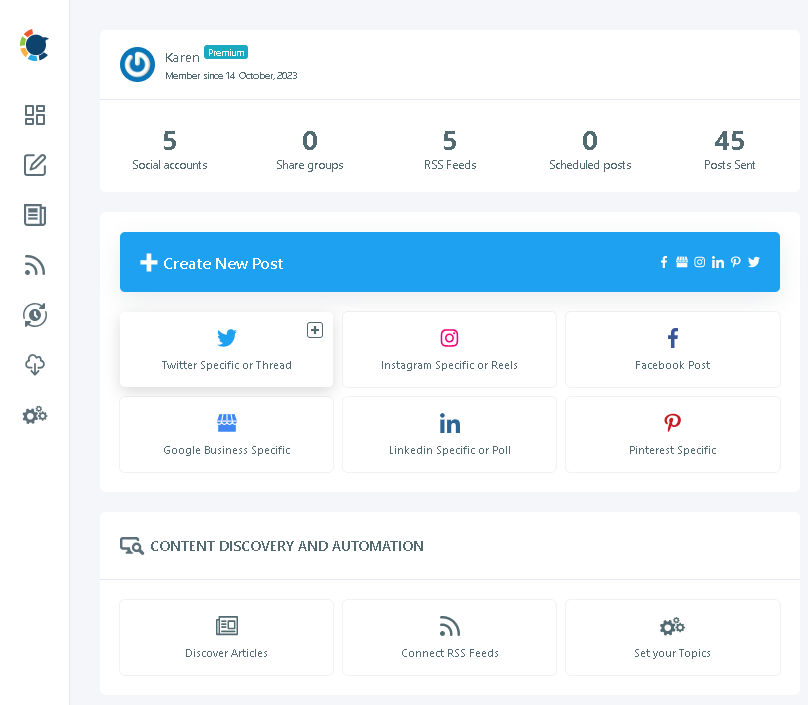Click Karen's profile avatar
808x705 pixels.
[x=137, y=65]
